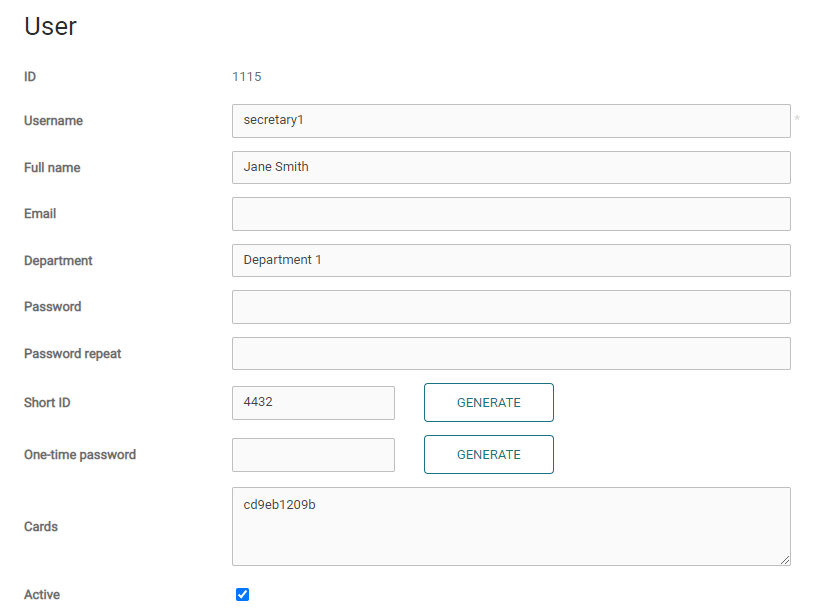This screenshot has width=824, height=615.
Task: Click the Password repeat label
Action: (x=73, y=354)
